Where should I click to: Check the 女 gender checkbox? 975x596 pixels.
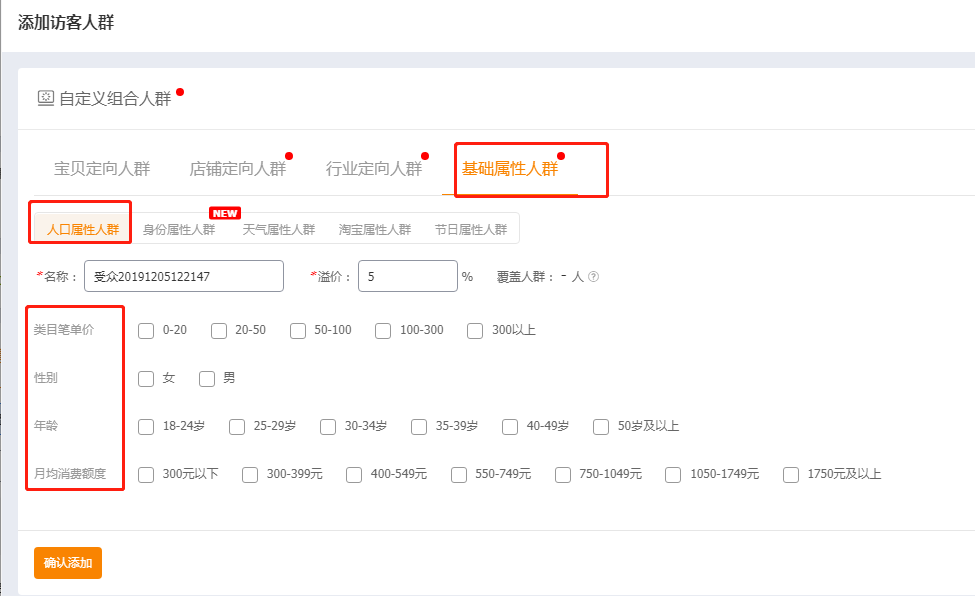tap(146, 378)
